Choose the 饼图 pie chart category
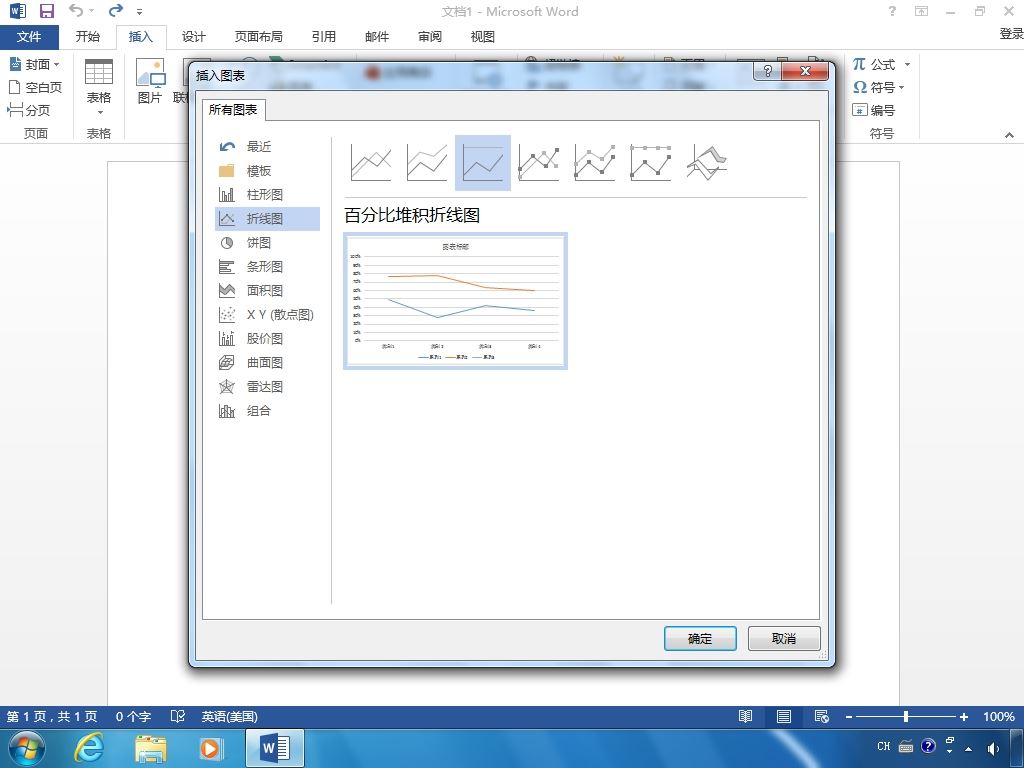 (267, 243)
